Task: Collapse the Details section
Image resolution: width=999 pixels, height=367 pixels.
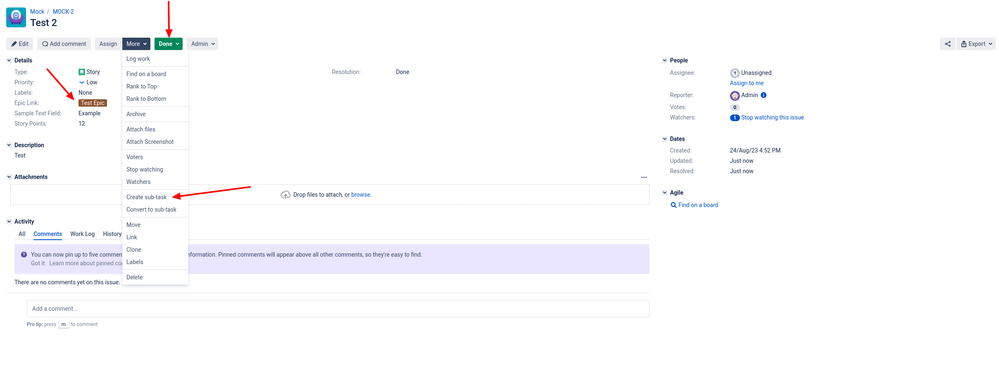Action: click(9, 61)
